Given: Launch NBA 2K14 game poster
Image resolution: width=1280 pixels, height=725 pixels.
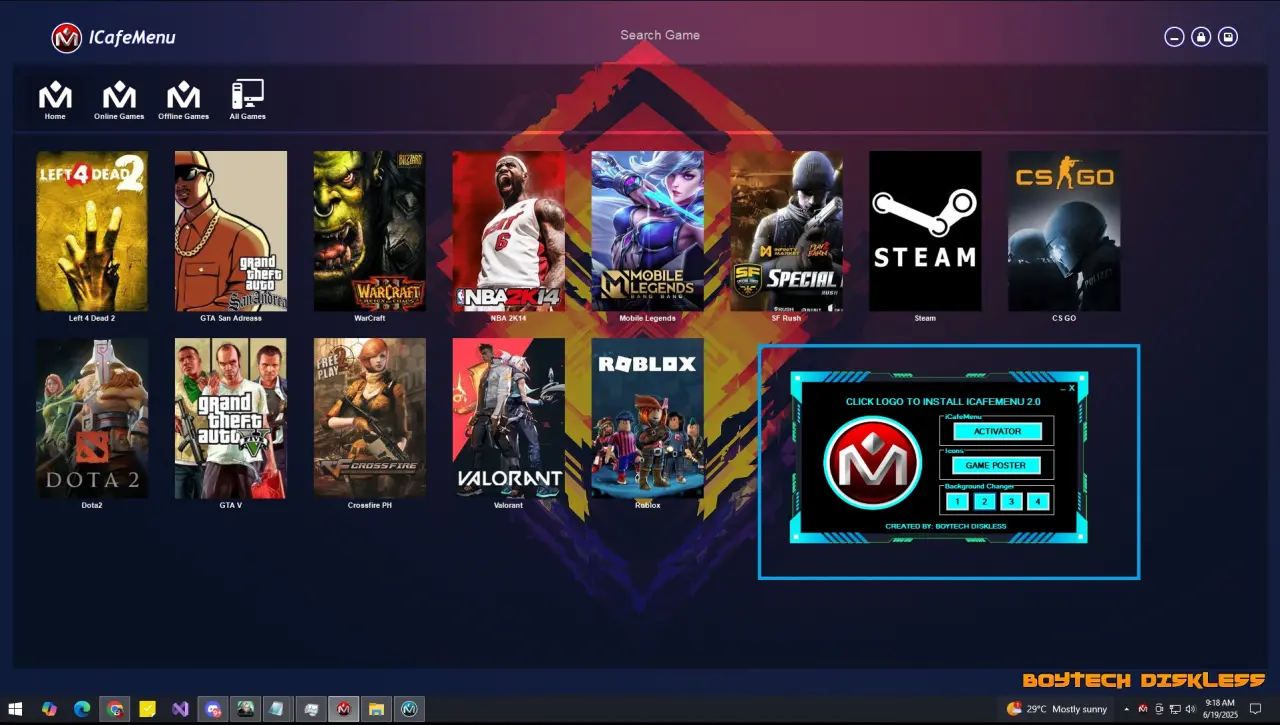Looking at the screenshot, I should (x=509, y=231).
